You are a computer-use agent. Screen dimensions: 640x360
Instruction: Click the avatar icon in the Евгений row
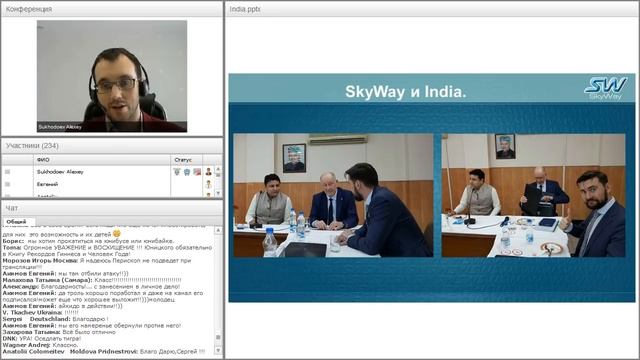209,184
